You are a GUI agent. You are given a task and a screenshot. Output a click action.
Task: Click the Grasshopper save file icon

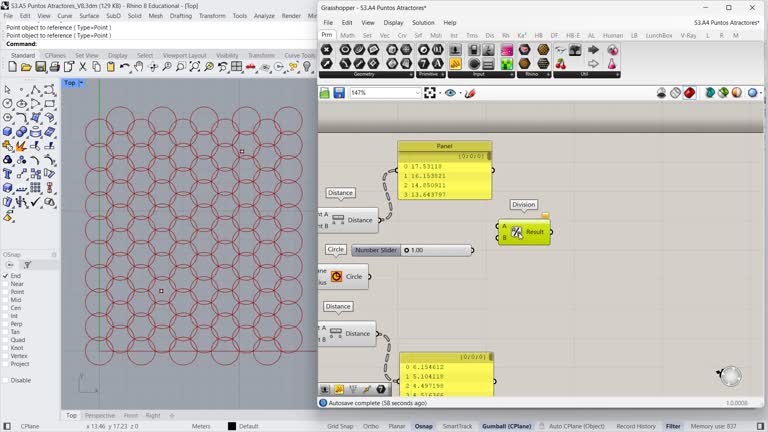[x=339, y=93]
